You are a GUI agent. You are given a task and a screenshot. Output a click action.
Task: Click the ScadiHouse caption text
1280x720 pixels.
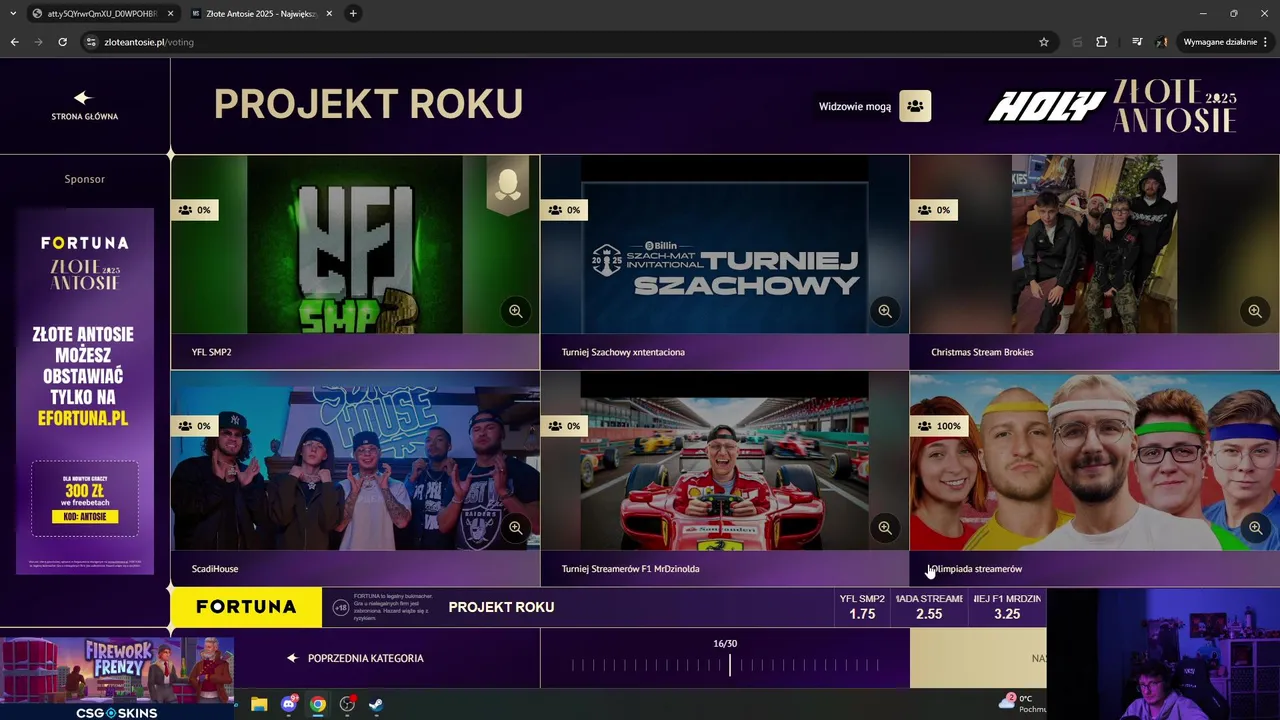pos(215,569)
